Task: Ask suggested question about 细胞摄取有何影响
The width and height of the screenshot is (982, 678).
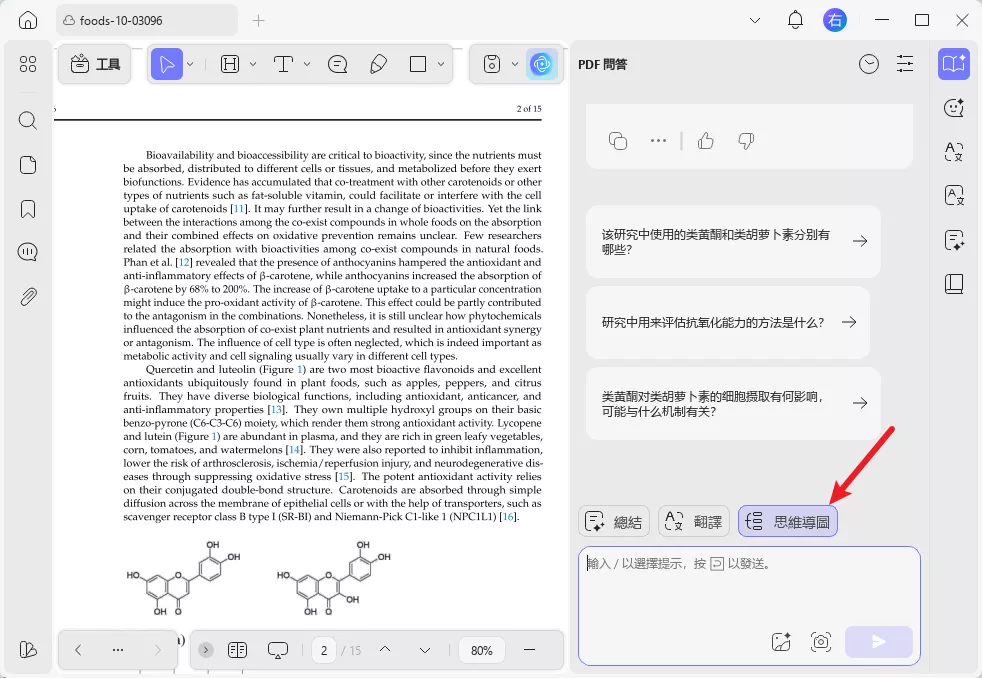Action: tap(733, 404)
